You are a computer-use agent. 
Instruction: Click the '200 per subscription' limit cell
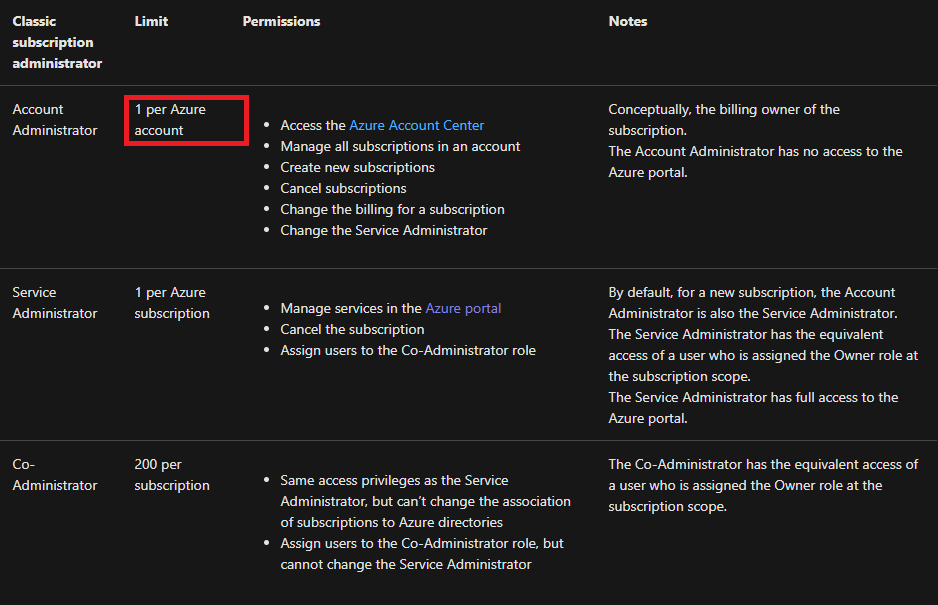pos(172,475)
